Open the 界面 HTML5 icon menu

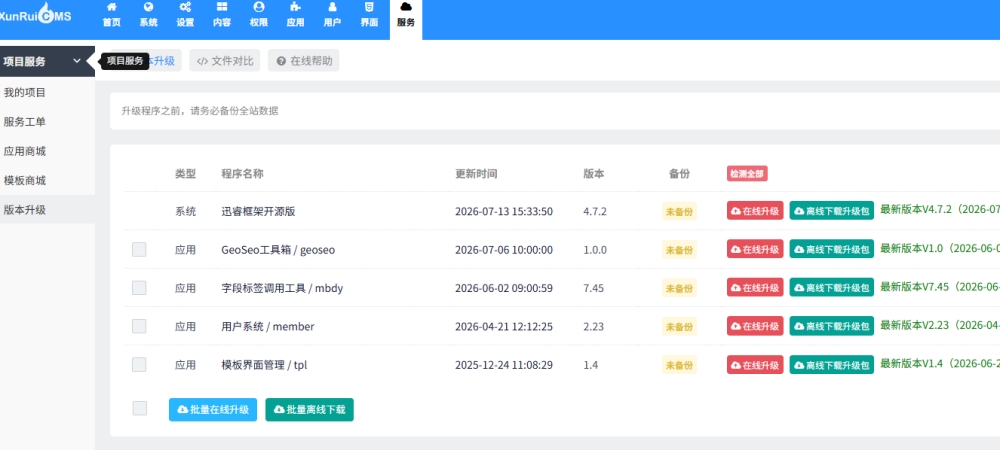click(369, 15)
